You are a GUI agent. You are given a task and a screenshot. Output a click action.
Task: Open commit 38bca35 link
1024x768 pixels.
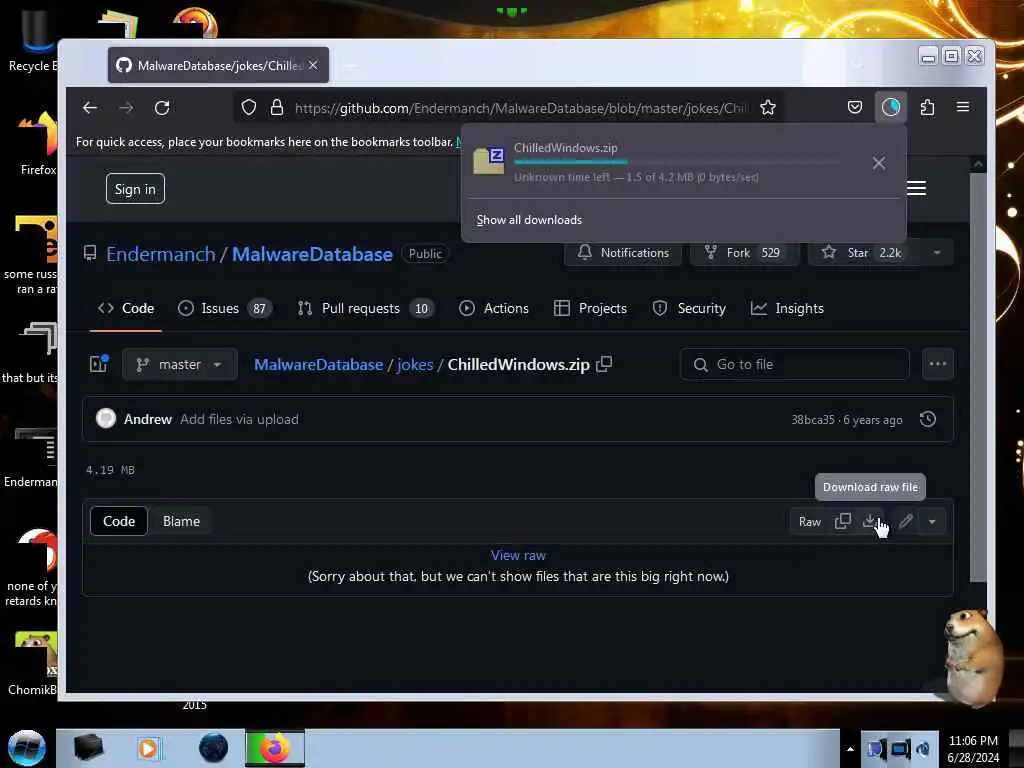coord(813,420)
